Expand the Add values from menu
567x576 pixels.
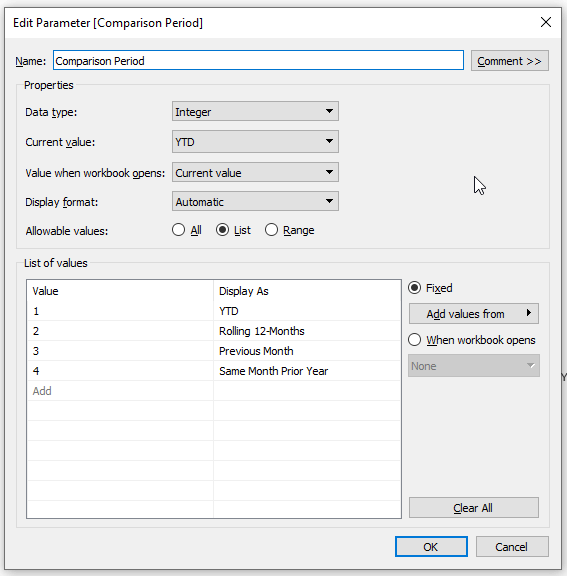point(474,314)
